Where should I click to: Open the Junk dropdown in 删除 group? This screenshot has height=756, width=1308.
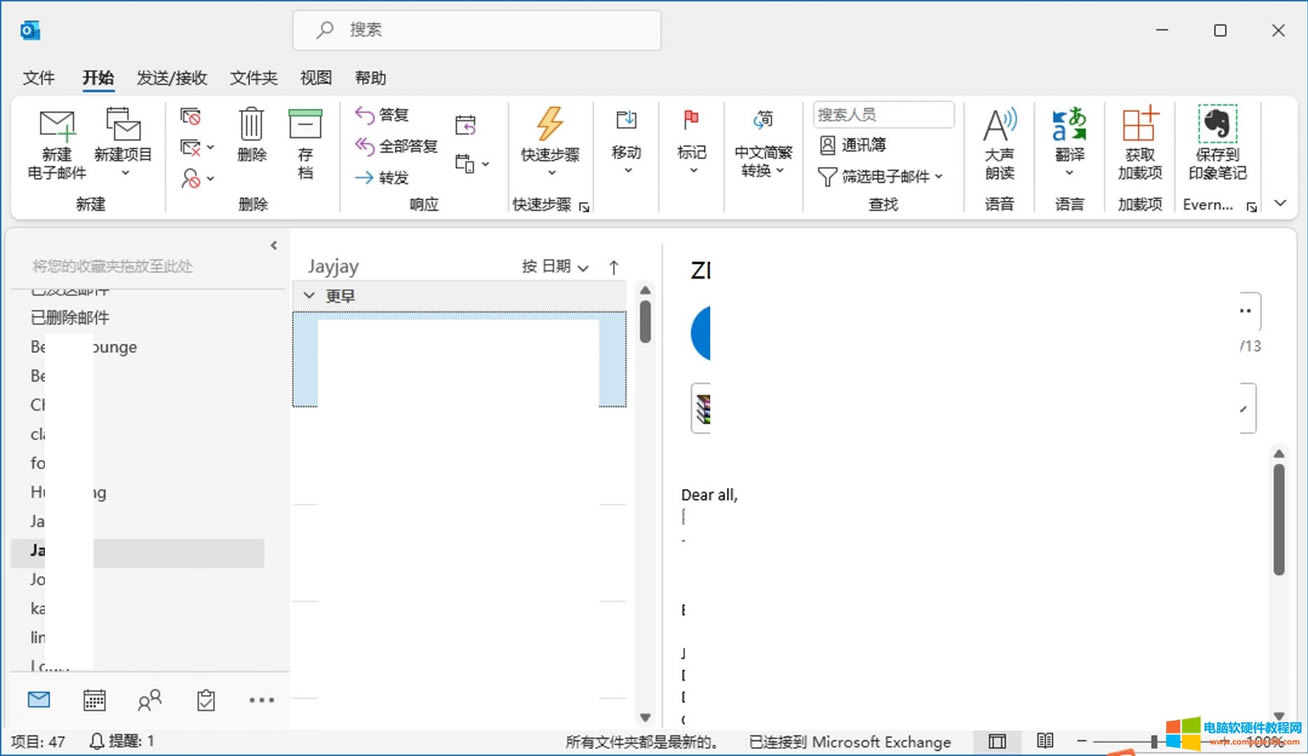pyautogui.click(x=196, y=179)
